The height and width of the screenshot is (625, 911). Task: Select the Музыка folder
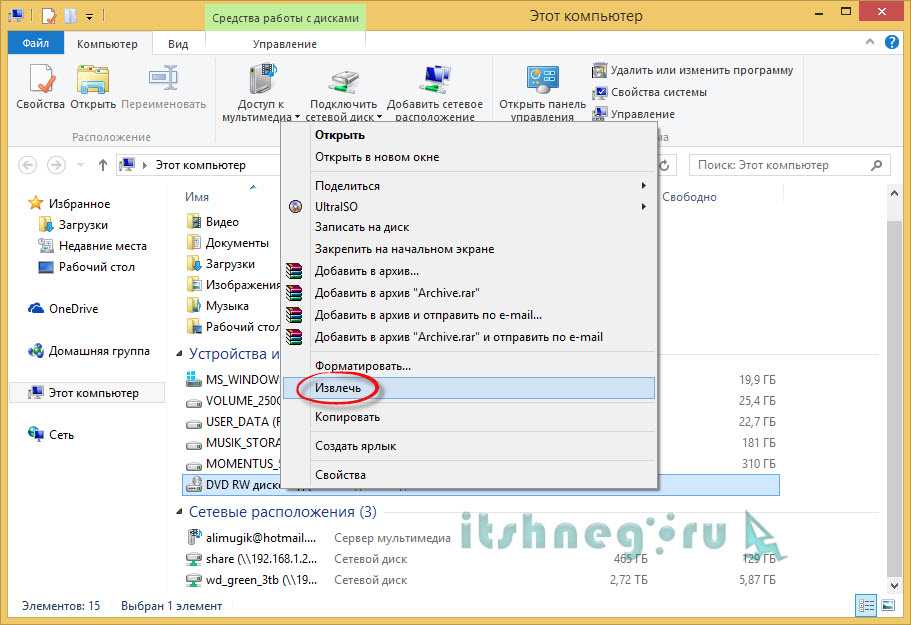tap(218, 306)
